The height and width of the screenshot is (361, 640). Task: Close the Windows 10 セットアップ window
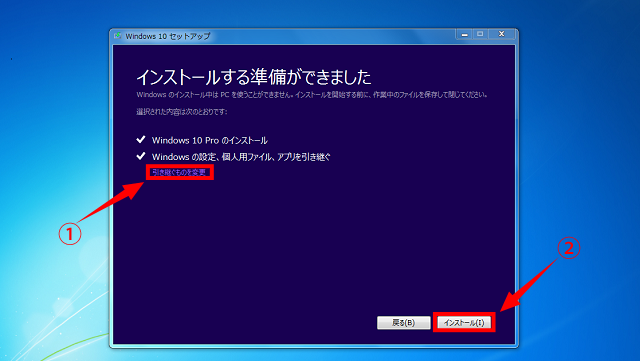(502, 34)
